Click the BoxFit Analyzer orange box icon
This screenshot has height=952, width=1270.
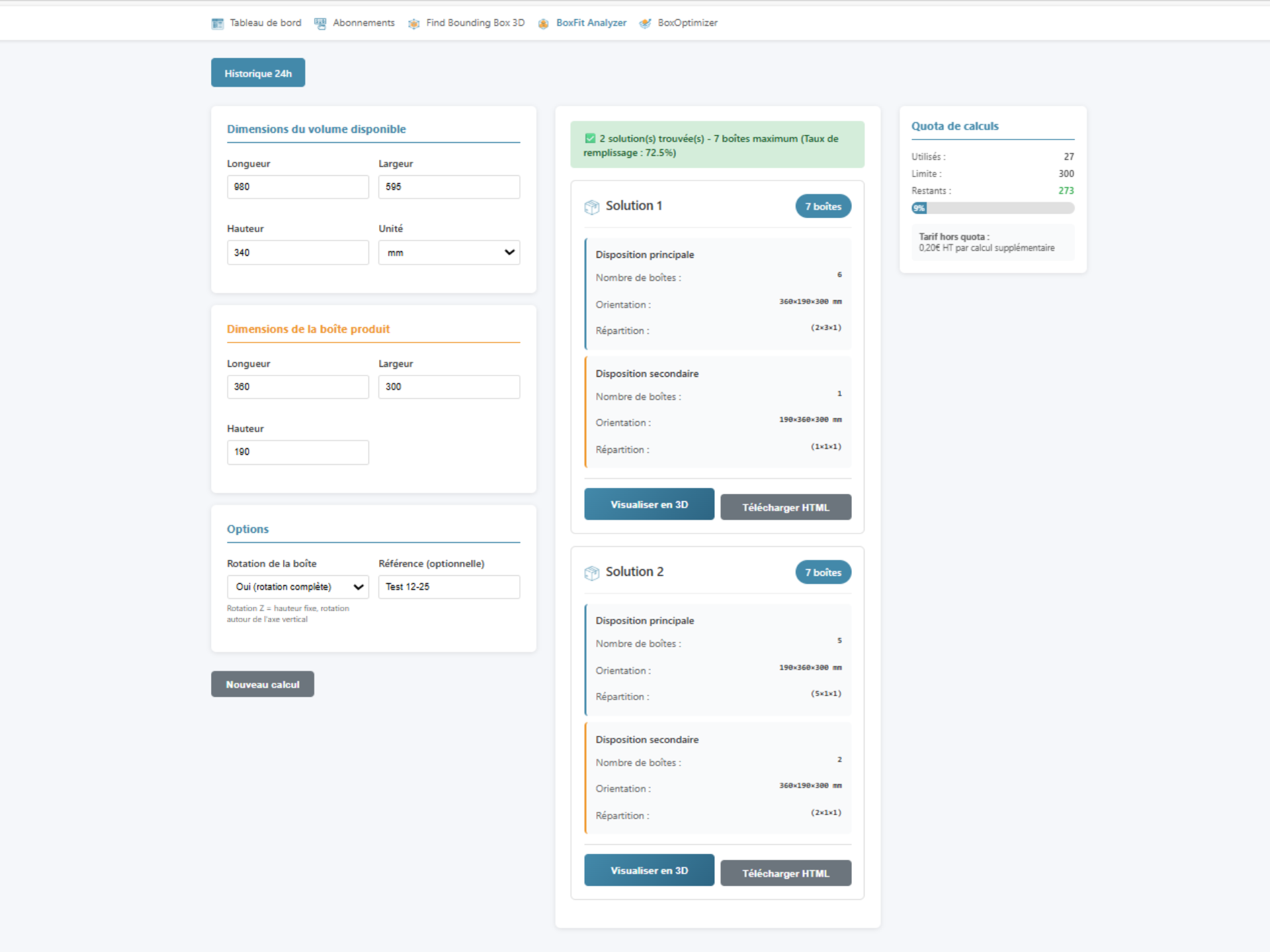[x=544, y=22]
